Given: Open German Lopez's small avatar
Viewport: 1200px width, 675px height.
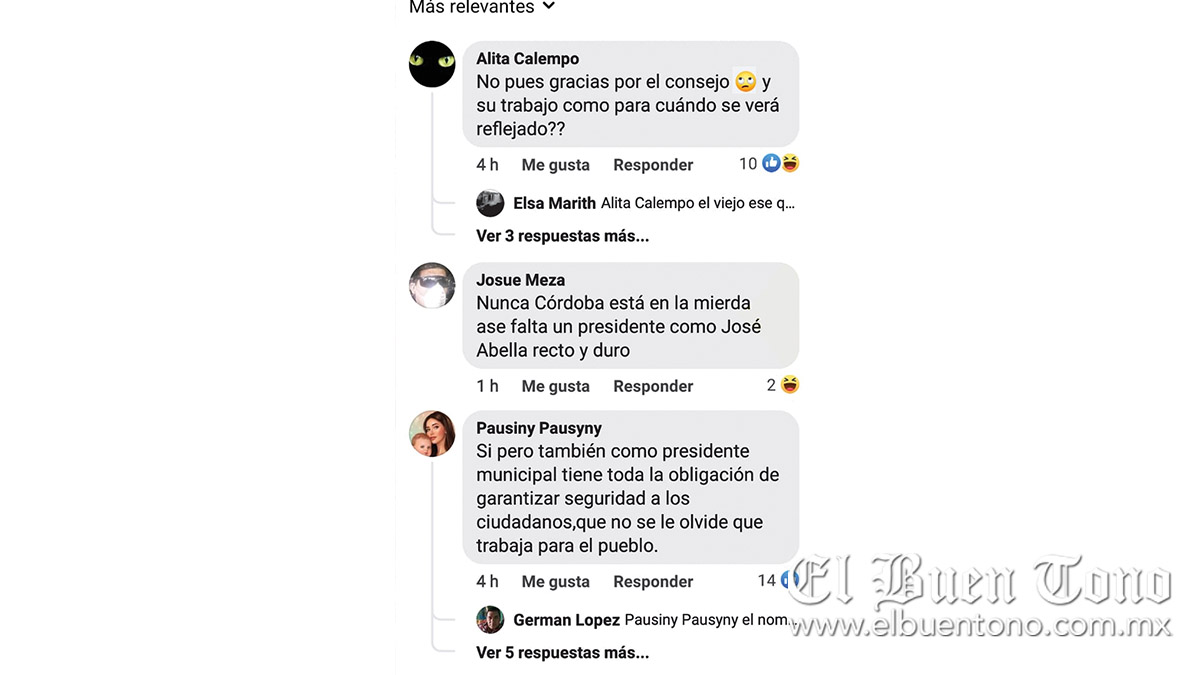Looking at the screenshot, I should point(490,620).
